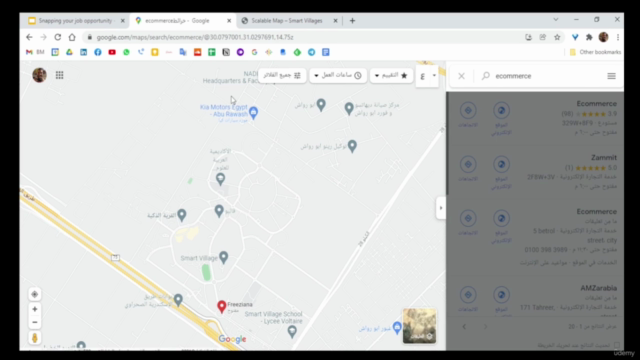Screen dimensions: 640x360
Task: Clear the ecommerce search text
Action: point(461,76)
